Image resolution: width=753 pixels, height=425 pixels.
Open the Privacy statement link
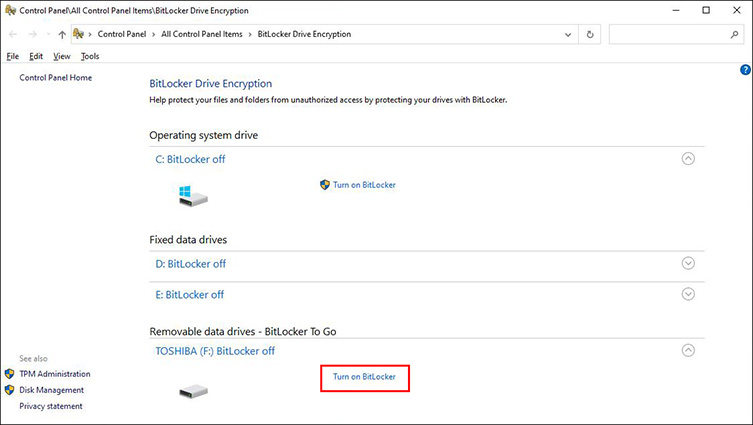point(51,406)
